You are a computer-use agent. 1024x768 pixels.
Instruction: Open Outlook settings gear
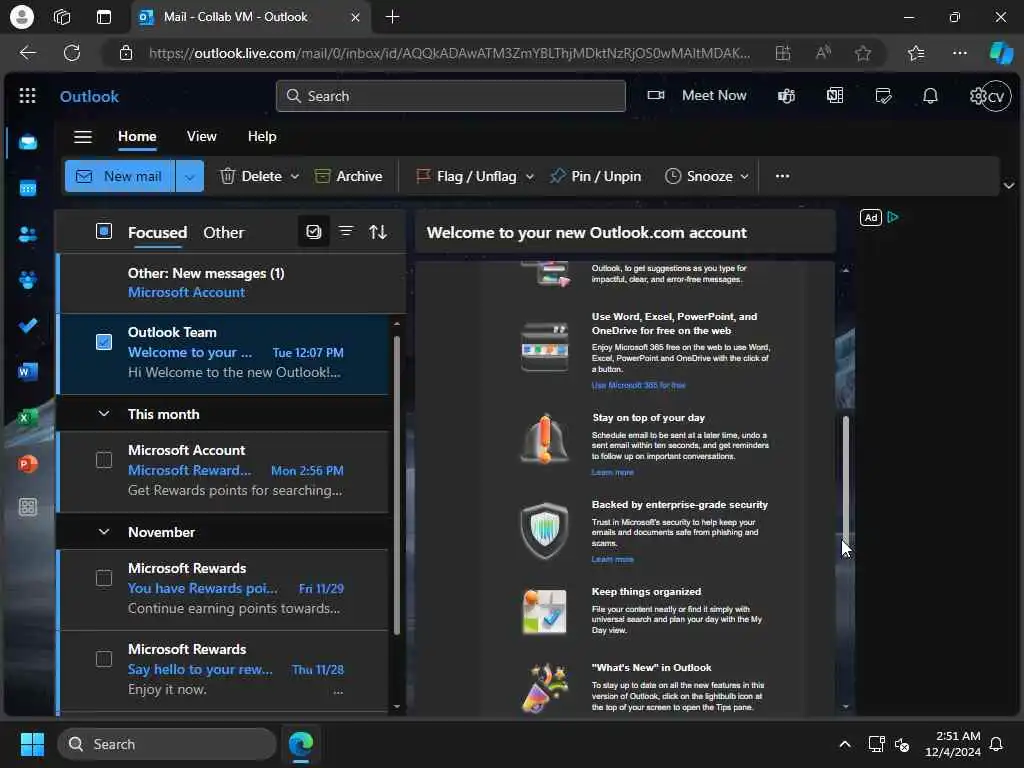[977, 96]
